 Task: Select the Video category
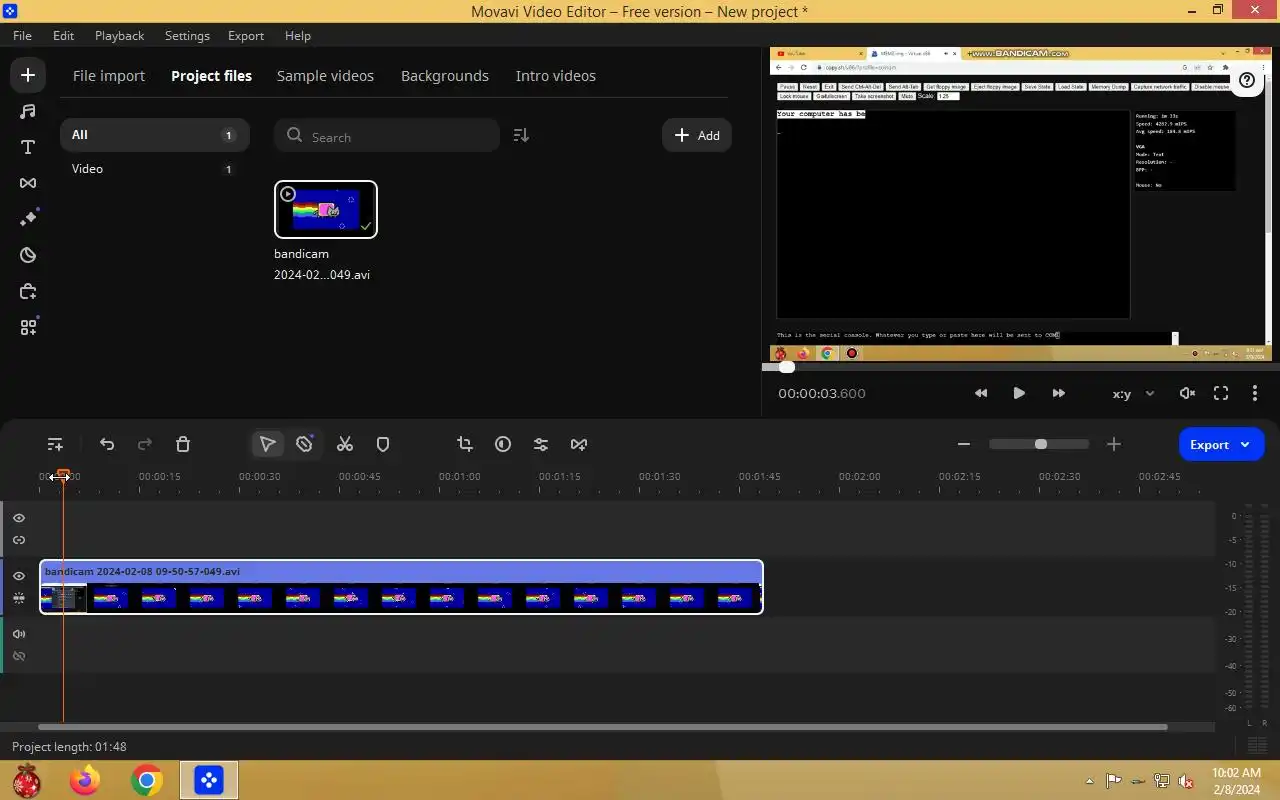155,169
